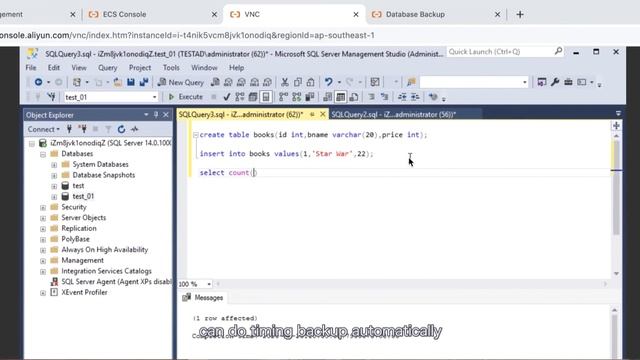Select Results to Text icon
The width and height of the screenshot is (640, 360).
(x=327, y=97)
